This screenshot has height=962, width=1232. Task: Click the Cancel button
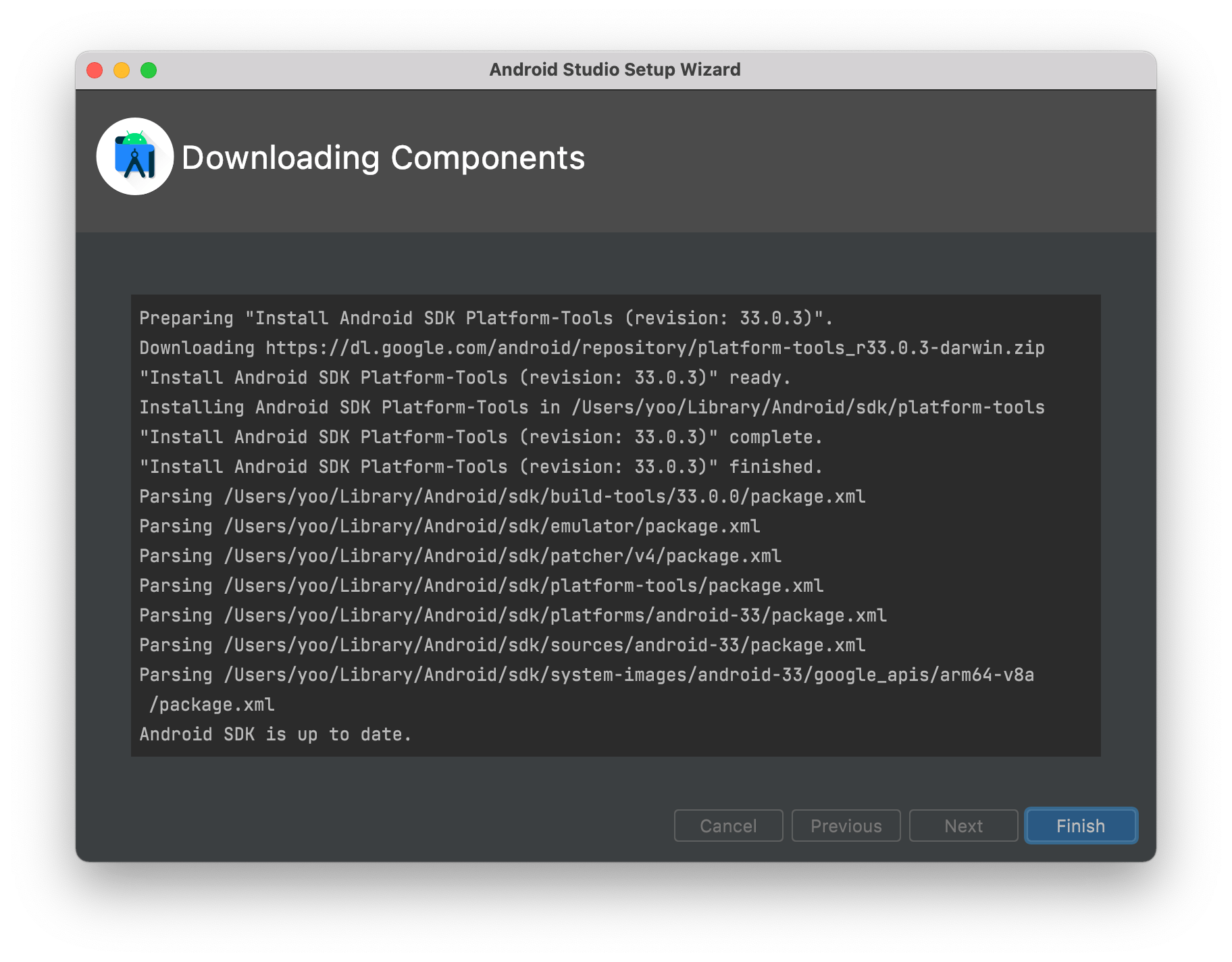pyautogui.click(x=728, y=826)
